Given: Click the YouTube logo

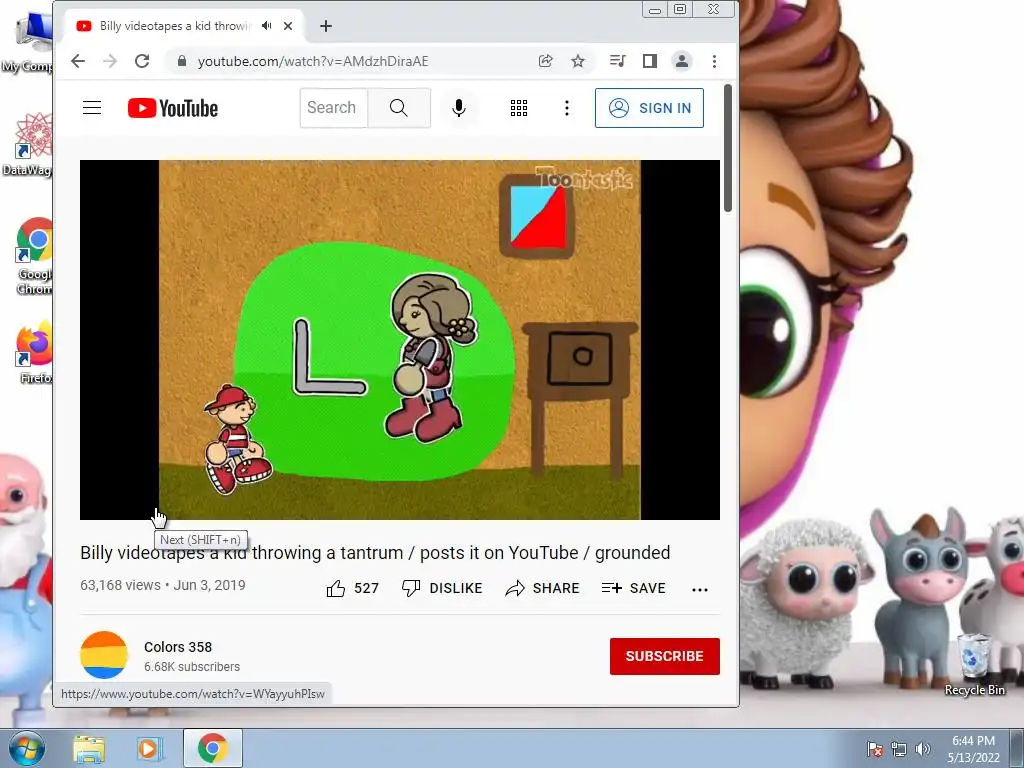Looking at the screenshot, I should (172, 108).
